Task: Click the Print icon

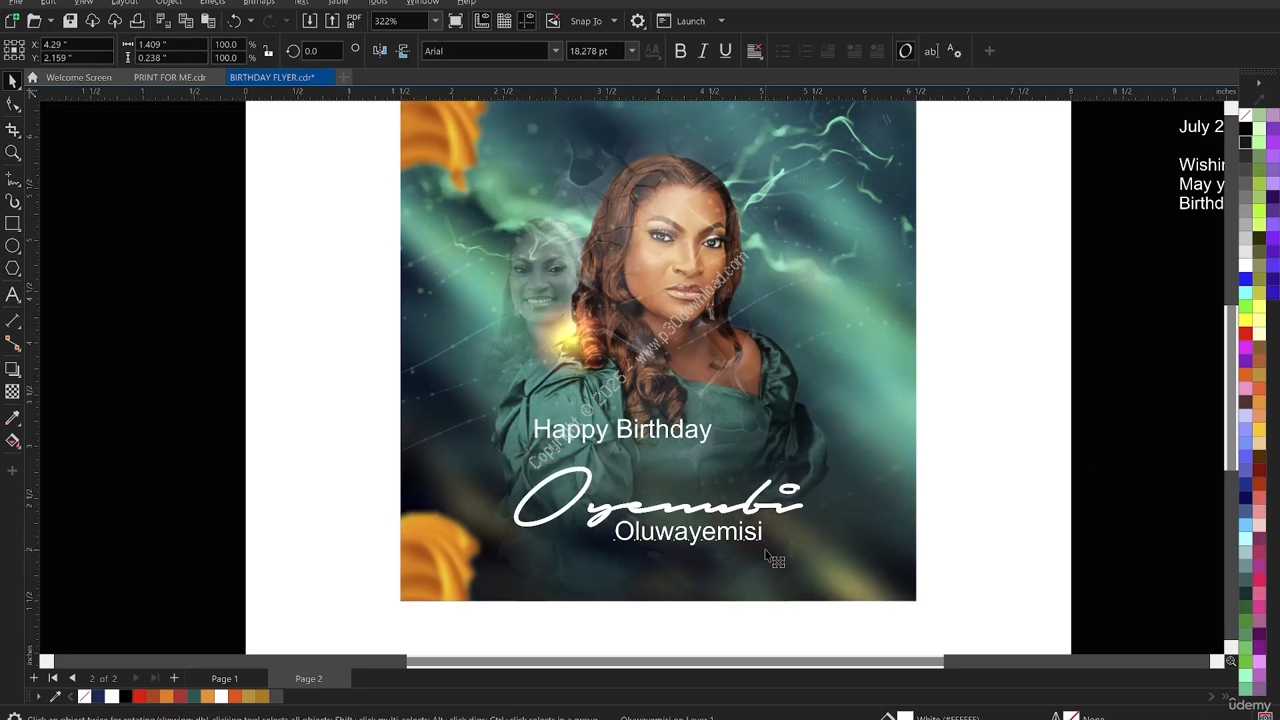Action: tap(137, 21)
